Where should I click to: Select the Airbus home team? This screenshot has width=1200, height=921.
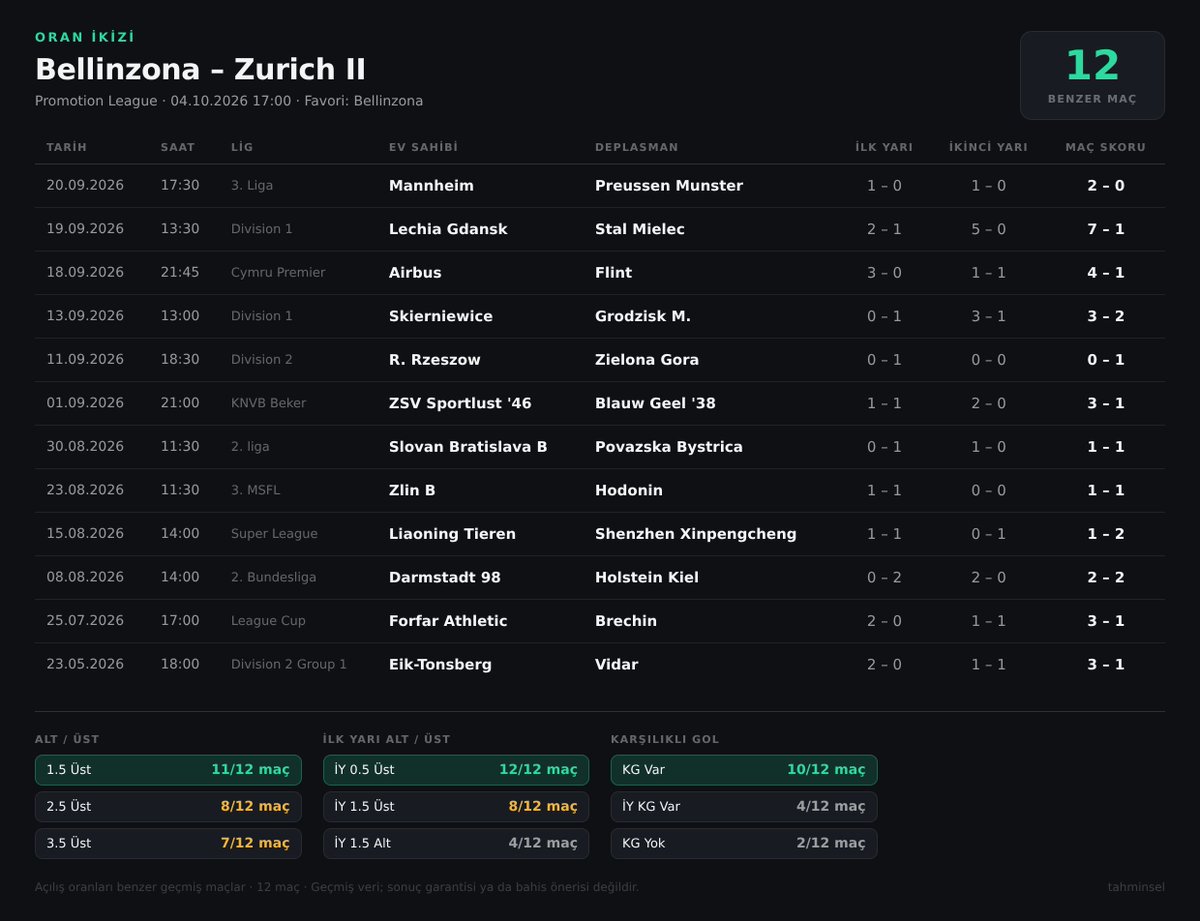pyautogui.click(x=415, y=273)
